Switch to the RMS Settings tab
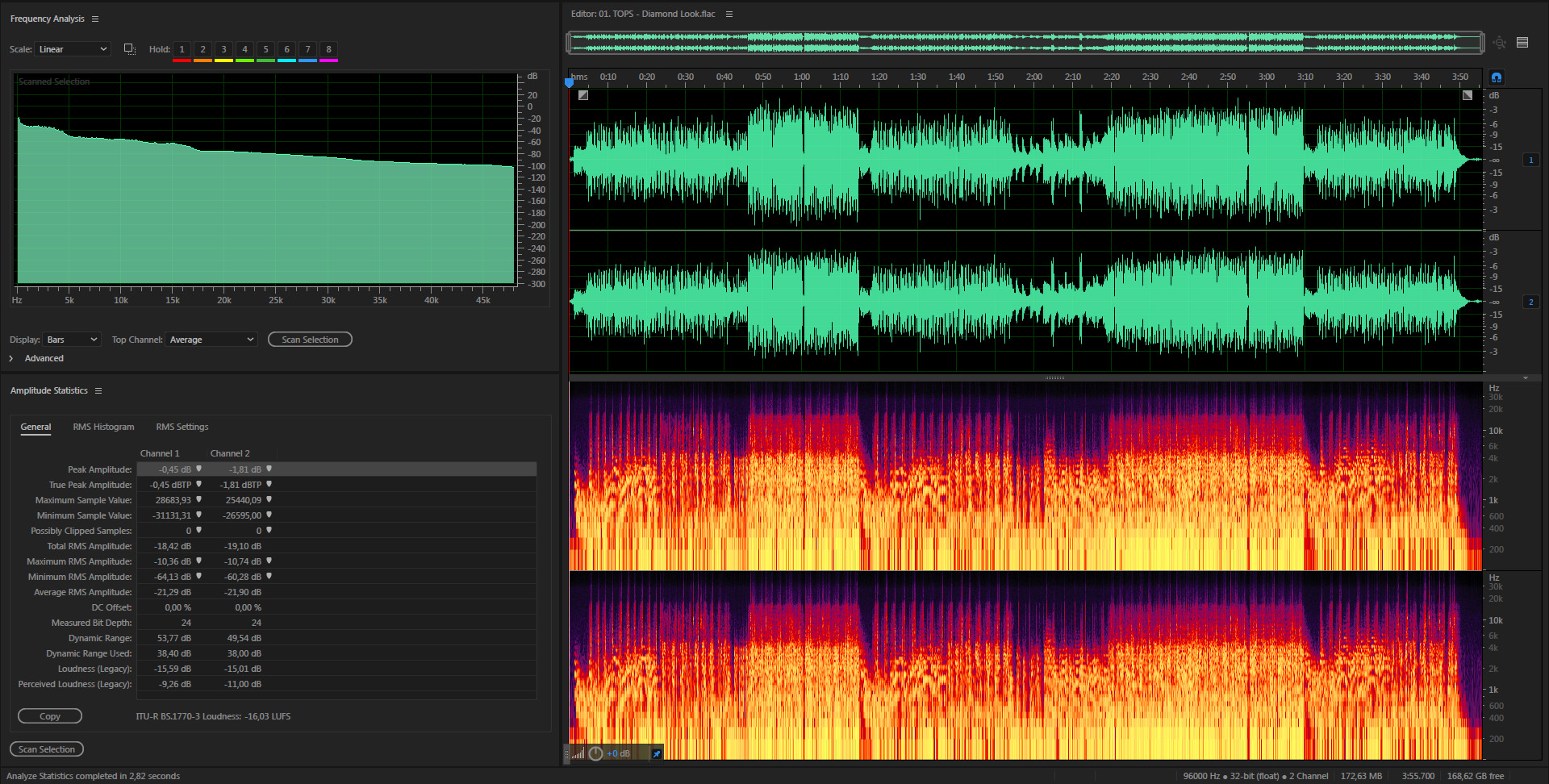 (x=182, y=427)
